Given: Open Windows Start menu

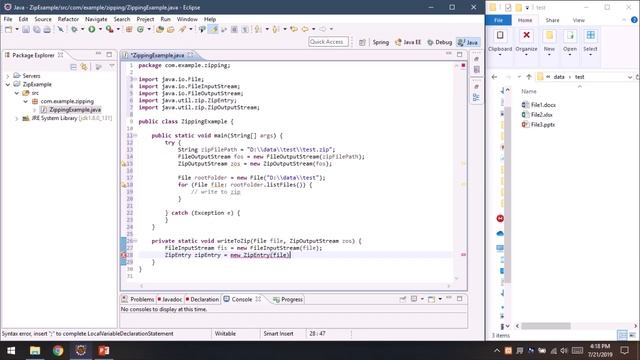Looking at the screenshot, I should pyautogui.click(x=11, y=351).
